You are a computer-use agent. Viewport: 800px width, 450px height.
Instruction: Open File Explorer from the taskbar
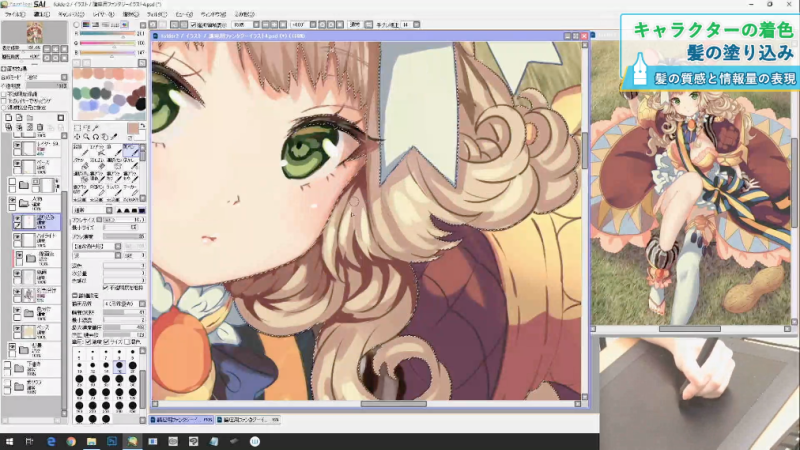pyautogui.click(x=91, y=441)
